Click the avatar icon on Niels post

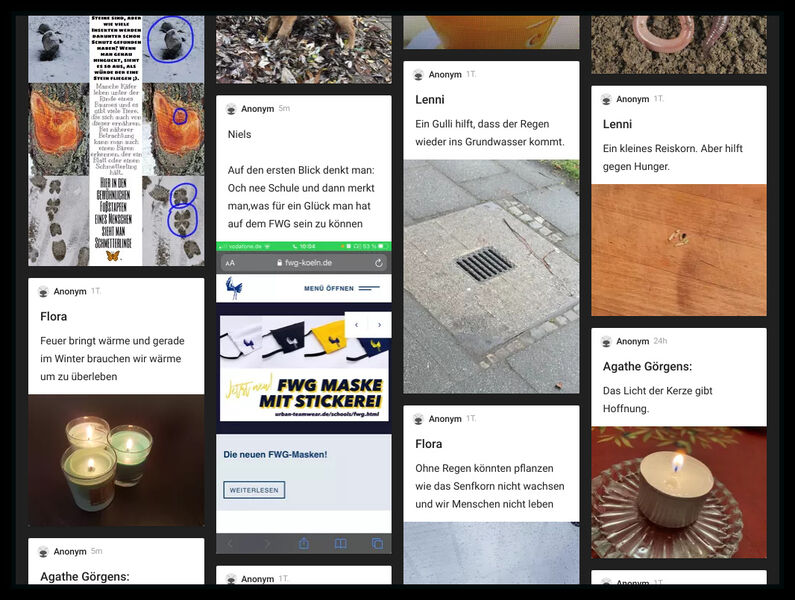231,109
